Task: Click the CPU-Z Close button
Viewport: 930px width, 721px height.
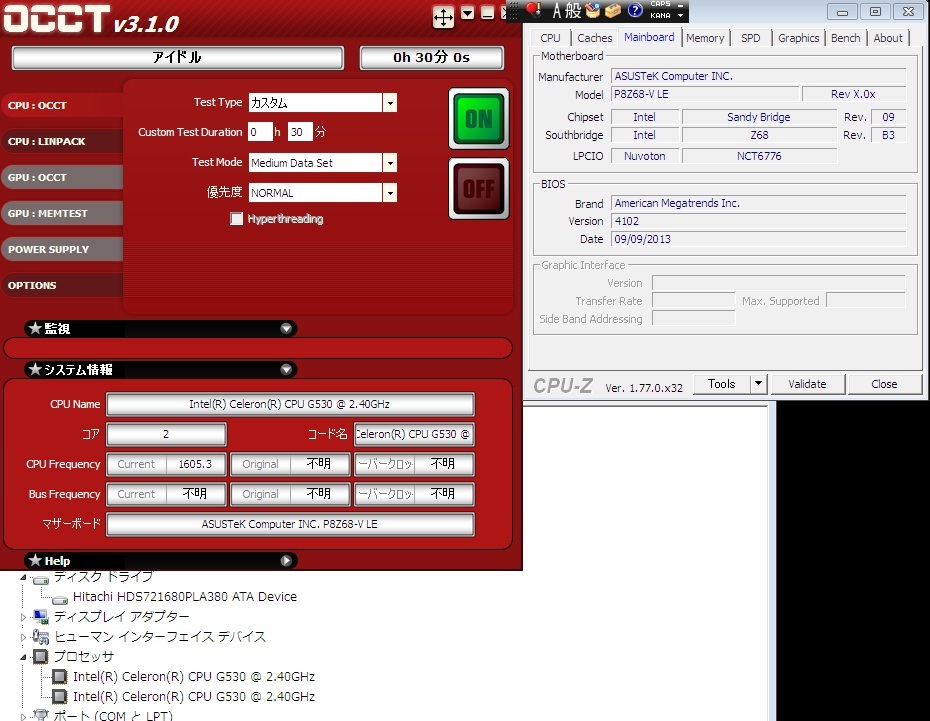Action: click(884, 384)
